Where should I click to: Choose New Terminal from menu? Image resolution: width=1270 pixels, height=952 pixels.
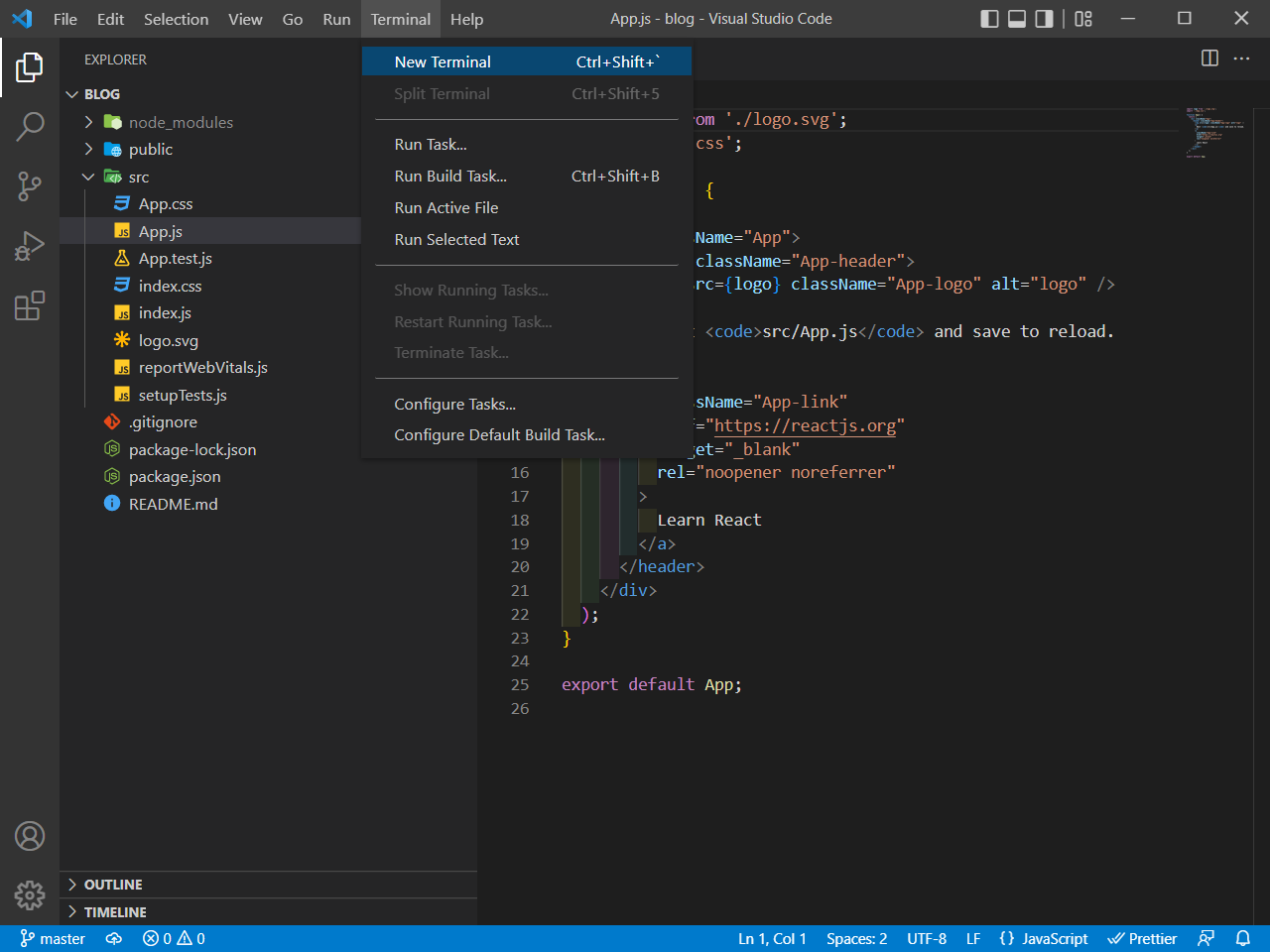(x=527, y=61)
